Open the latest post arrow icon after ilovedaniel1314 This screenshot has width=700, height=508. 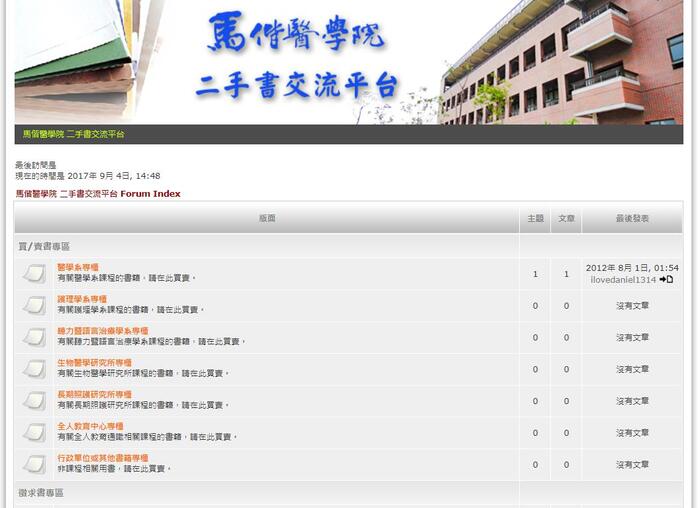[x=666, y=279]
